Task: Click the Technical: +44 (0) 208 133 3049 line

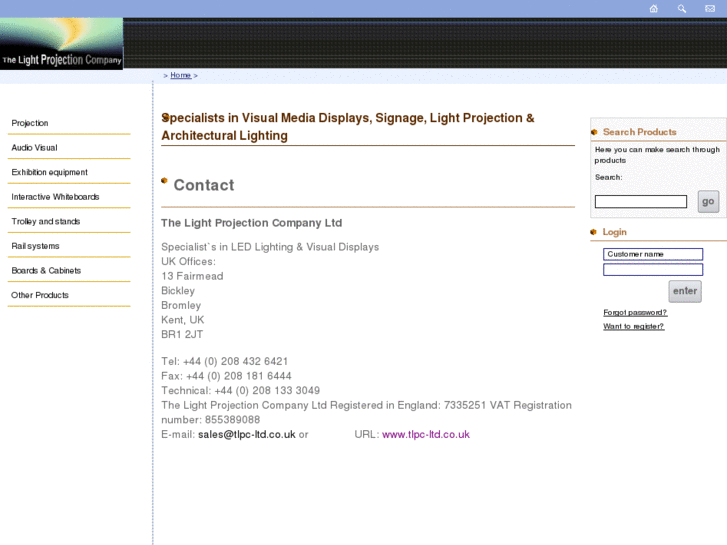Action: tap(241, 391)
